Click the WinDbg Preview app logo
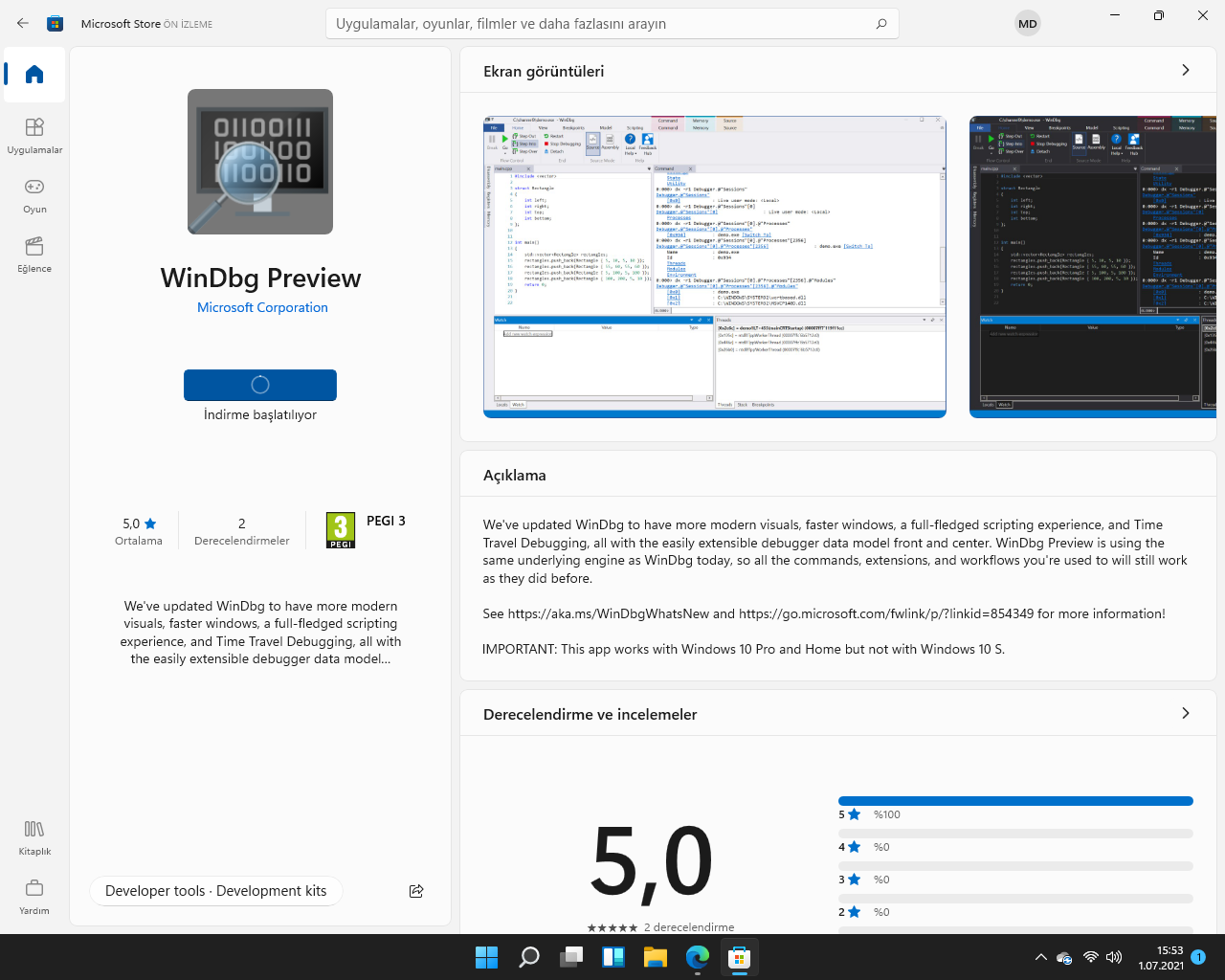The width and height of the screenshot is (1225, 980). click(260, 162)
